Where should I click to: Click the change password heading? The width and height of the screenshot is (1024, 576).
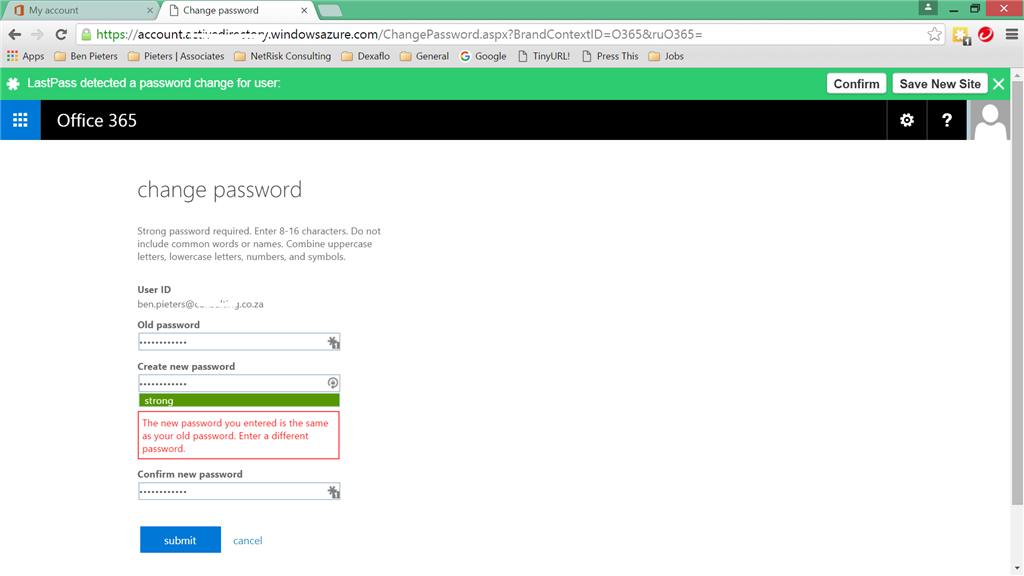pos(219,190)
